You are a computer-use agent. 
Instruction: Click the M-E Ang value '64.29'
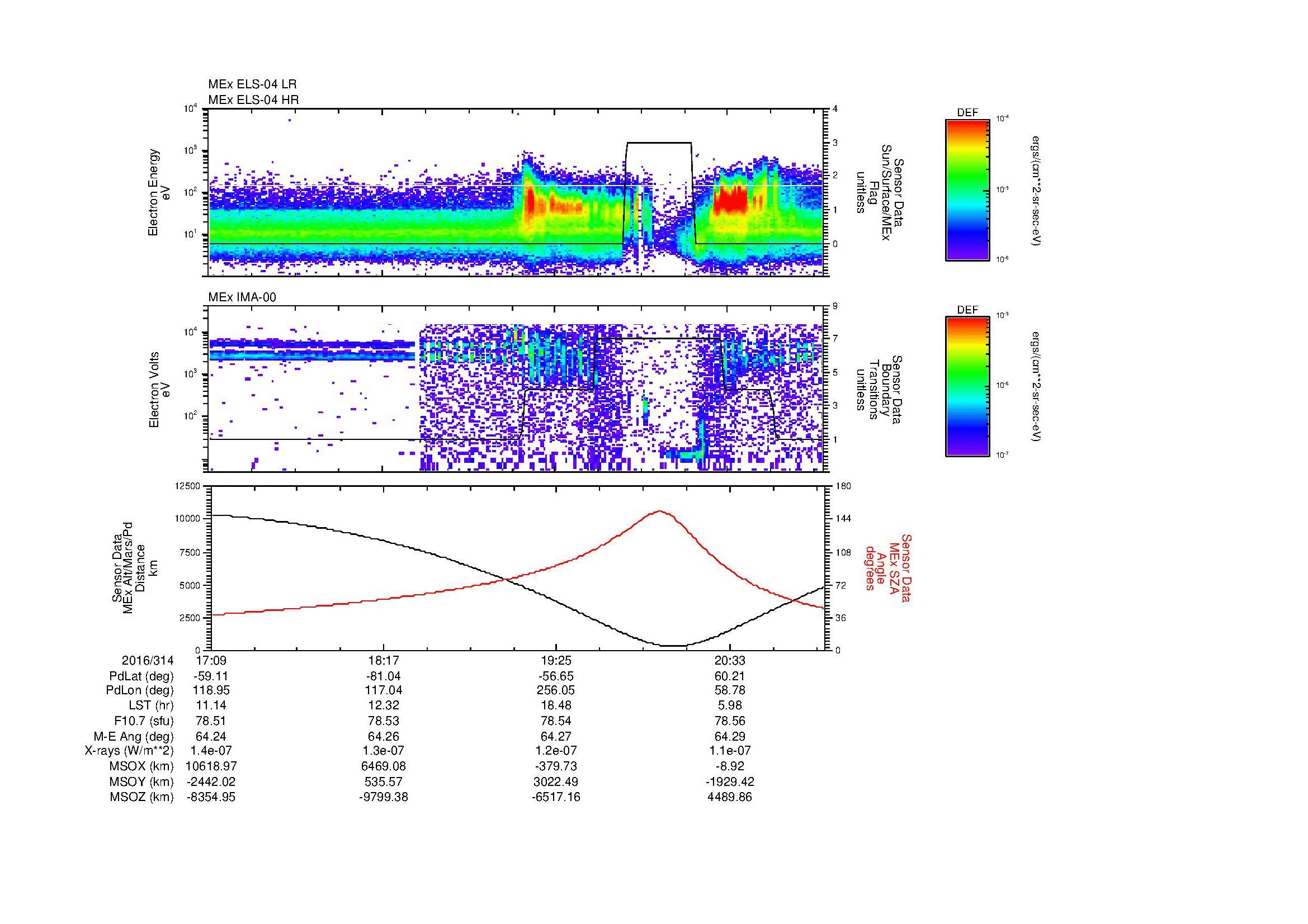click(729, 736)
